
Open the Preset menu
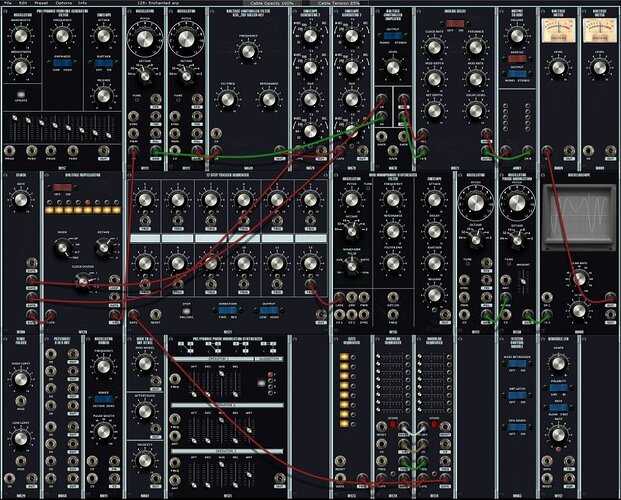point(41,3)
